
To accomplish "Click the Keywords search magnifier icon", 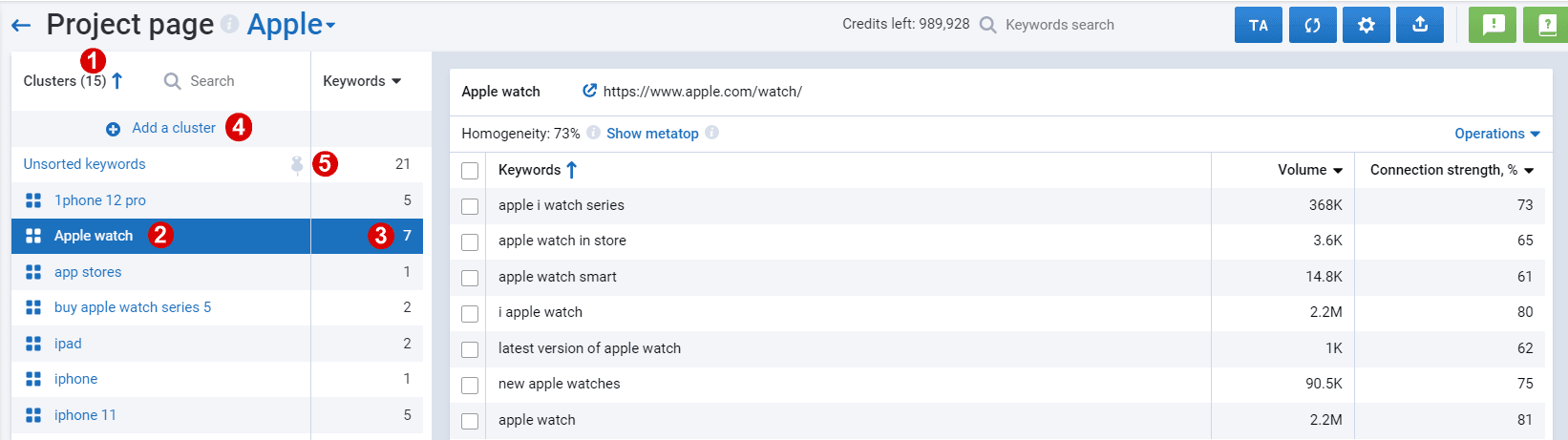I will (988, 25).
